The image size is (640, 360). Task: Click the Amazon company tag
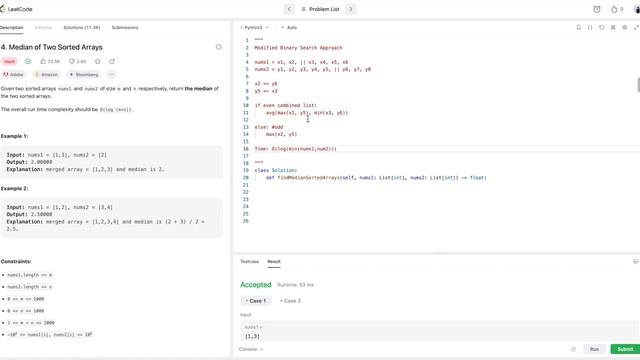(46, 75)
